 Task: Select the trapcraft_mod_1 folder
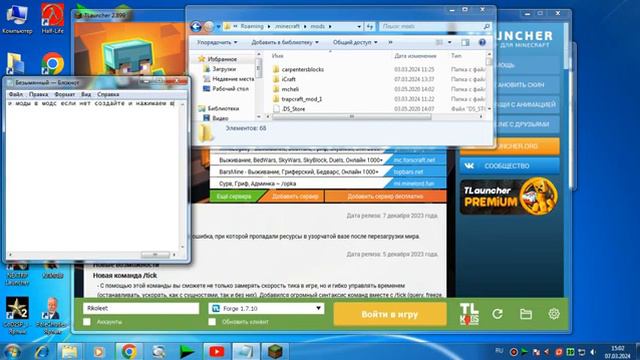(x=302, y=99)
